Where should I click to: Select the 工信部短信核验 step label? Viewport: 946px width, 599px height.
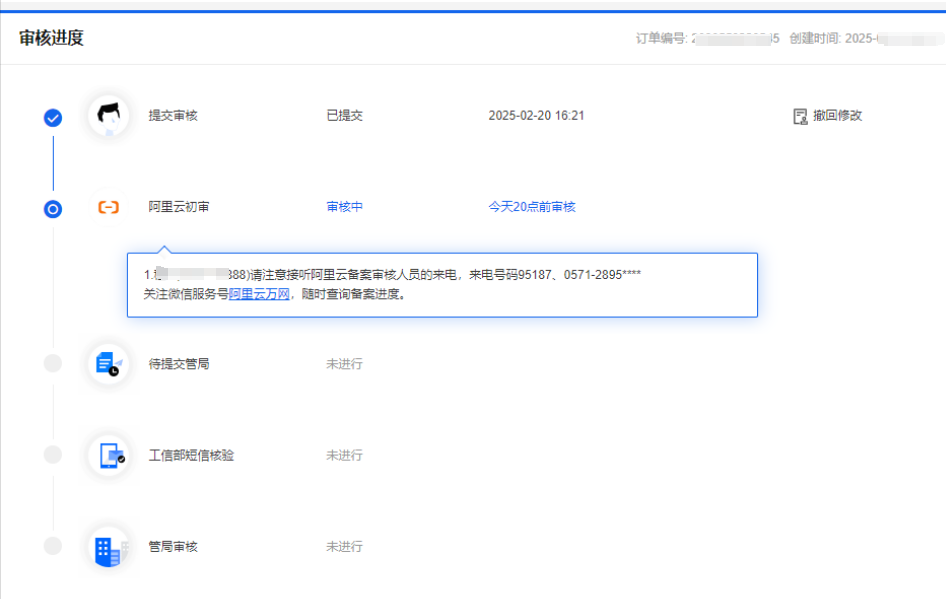[191, 456]
